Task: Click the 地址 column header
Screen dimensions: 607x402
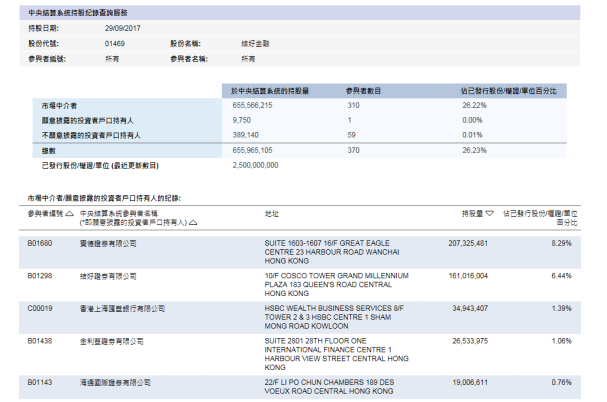Action: (x=271, y=214)
